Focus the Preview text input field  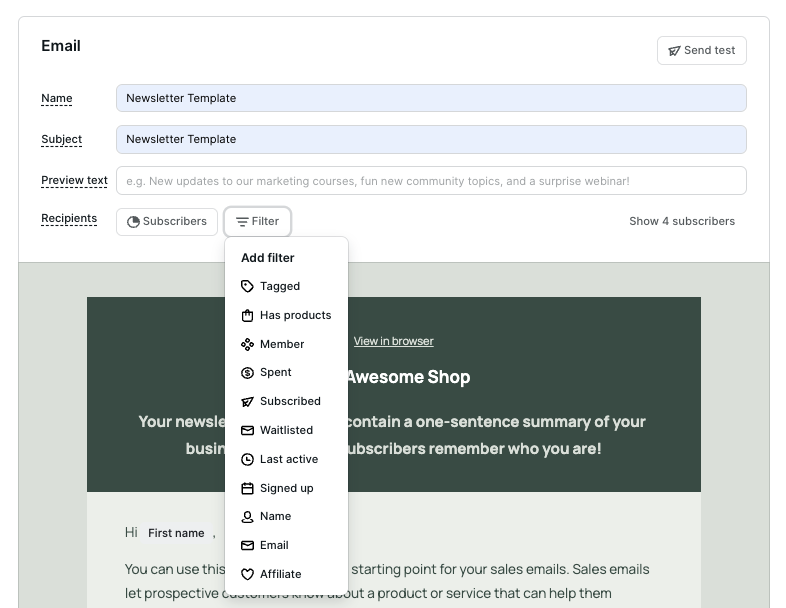click(x=431, y=181)
